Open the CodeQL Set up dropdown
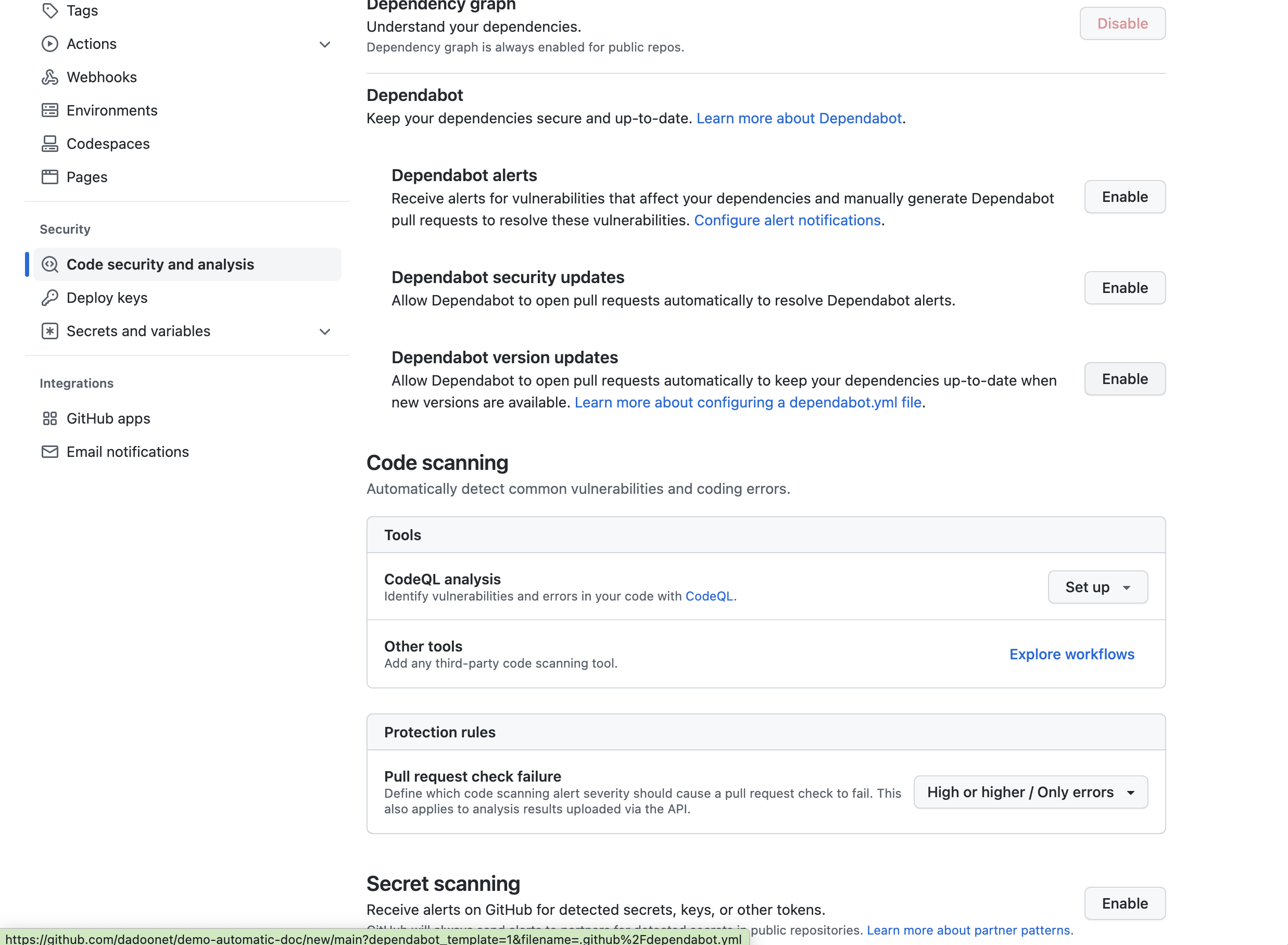Screen dimensions: 1288x945 [1098, 587]
